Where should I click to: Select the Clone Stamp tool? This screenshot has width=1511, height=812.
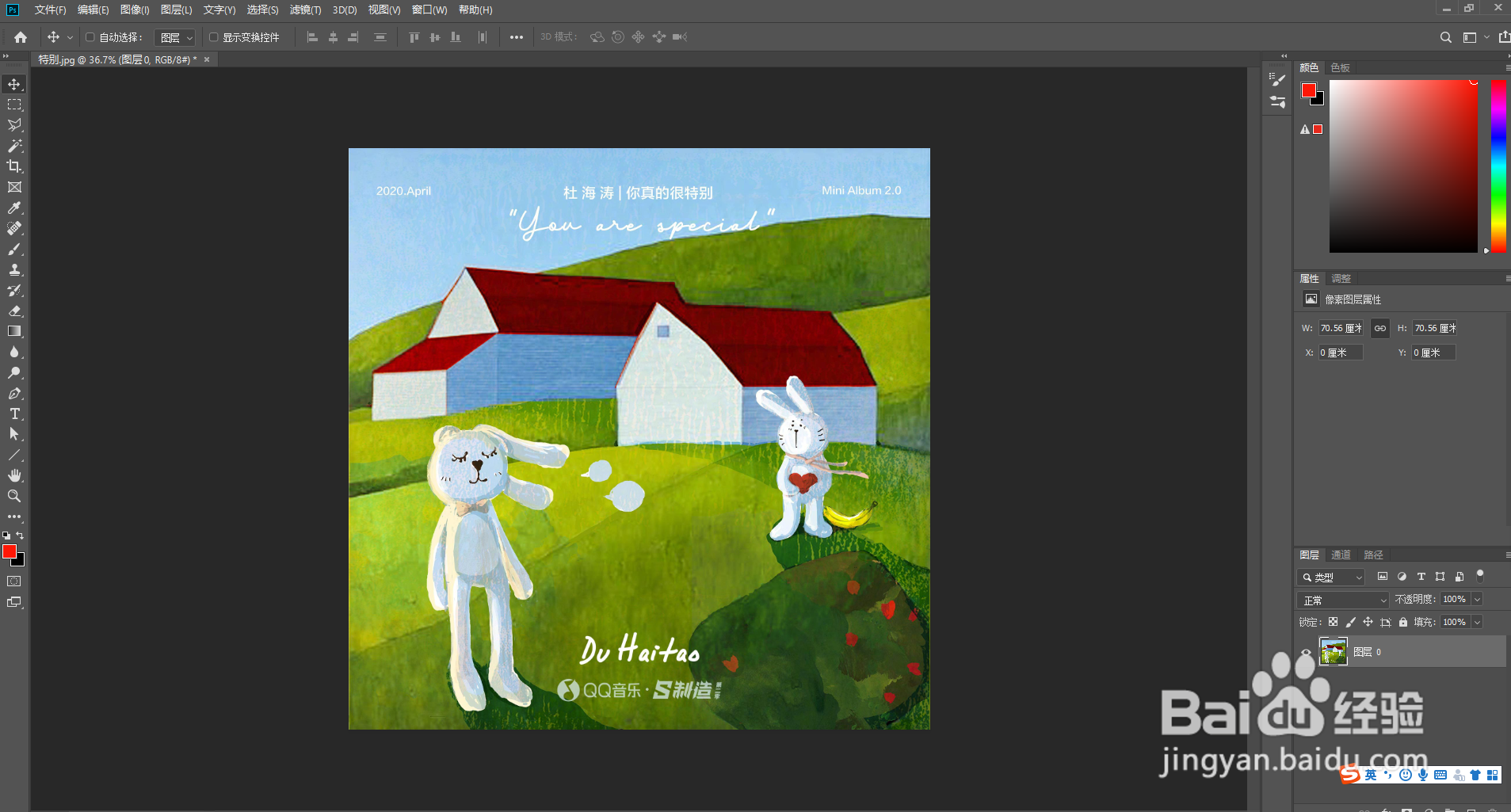[x=14, y=269]
